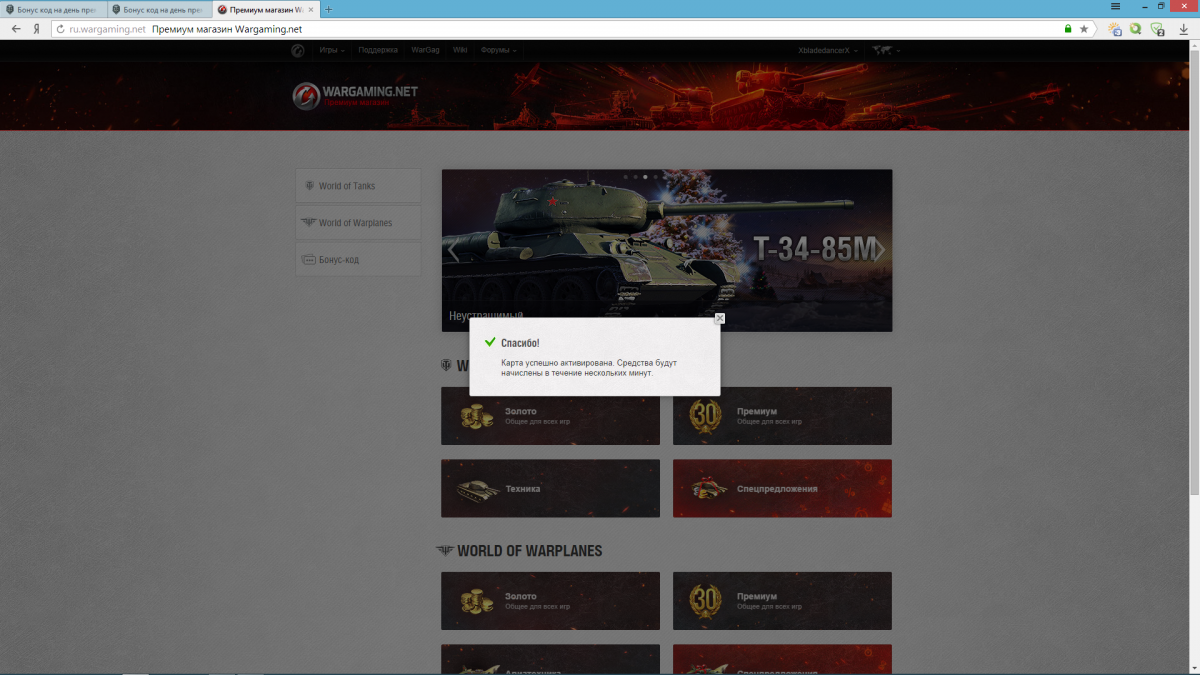Image resolution: width=1200 pixels, height=675 pixels.
Task: Close the Спасибо confirmation popup
Action: (x=719, y=319)
